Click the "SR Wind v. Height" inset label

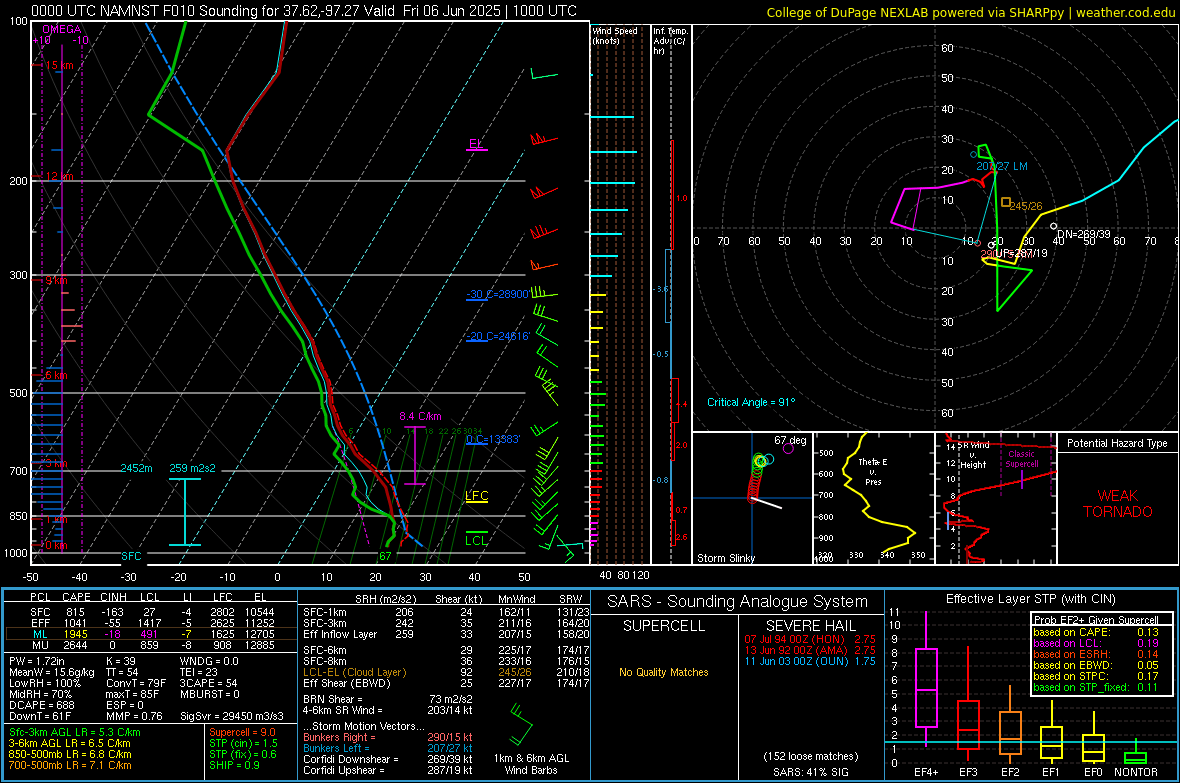click(x=974, y=455)
